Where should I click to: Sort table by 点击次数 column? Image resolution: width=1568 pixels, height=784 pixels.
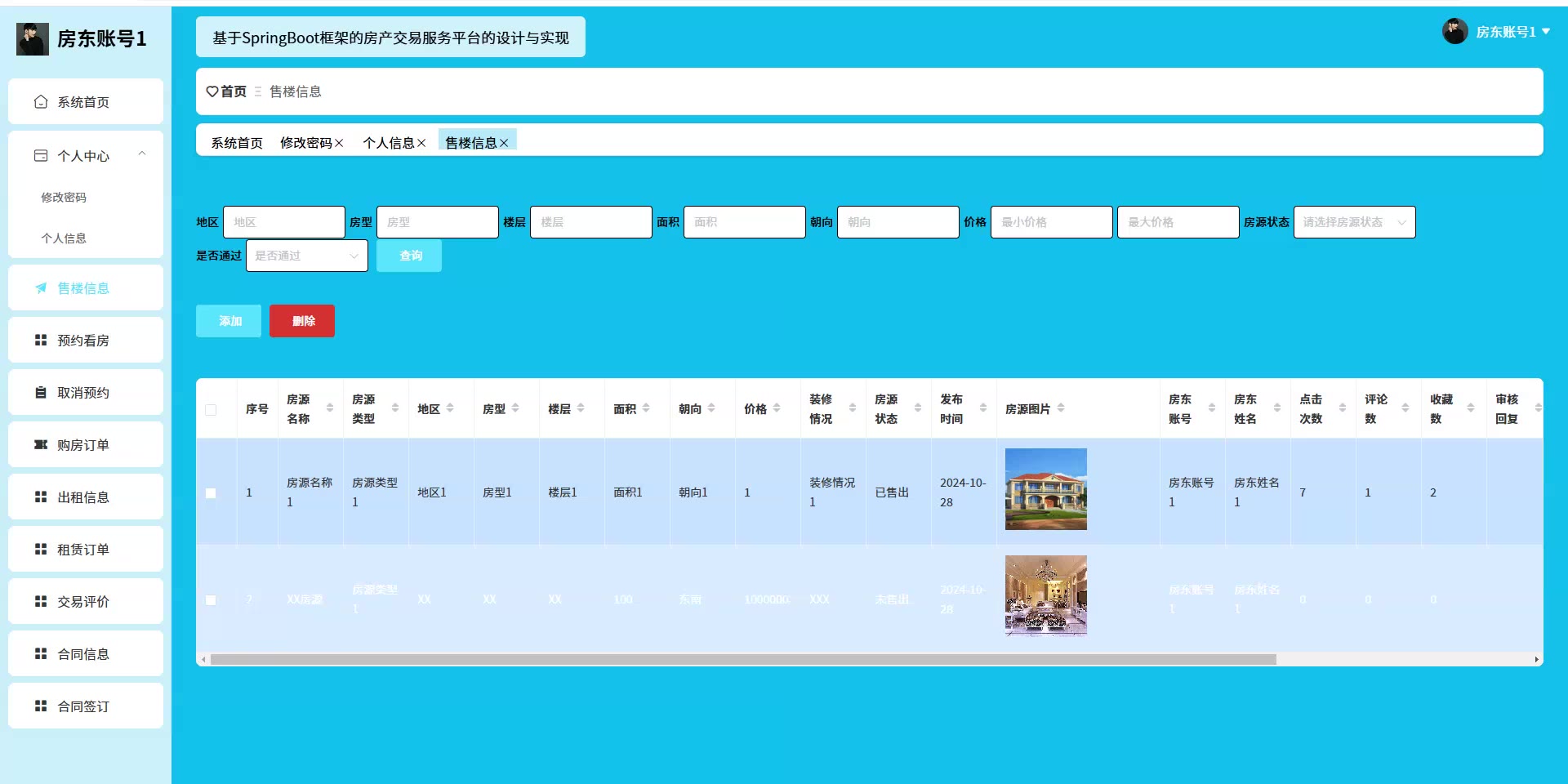[1343, 408]
